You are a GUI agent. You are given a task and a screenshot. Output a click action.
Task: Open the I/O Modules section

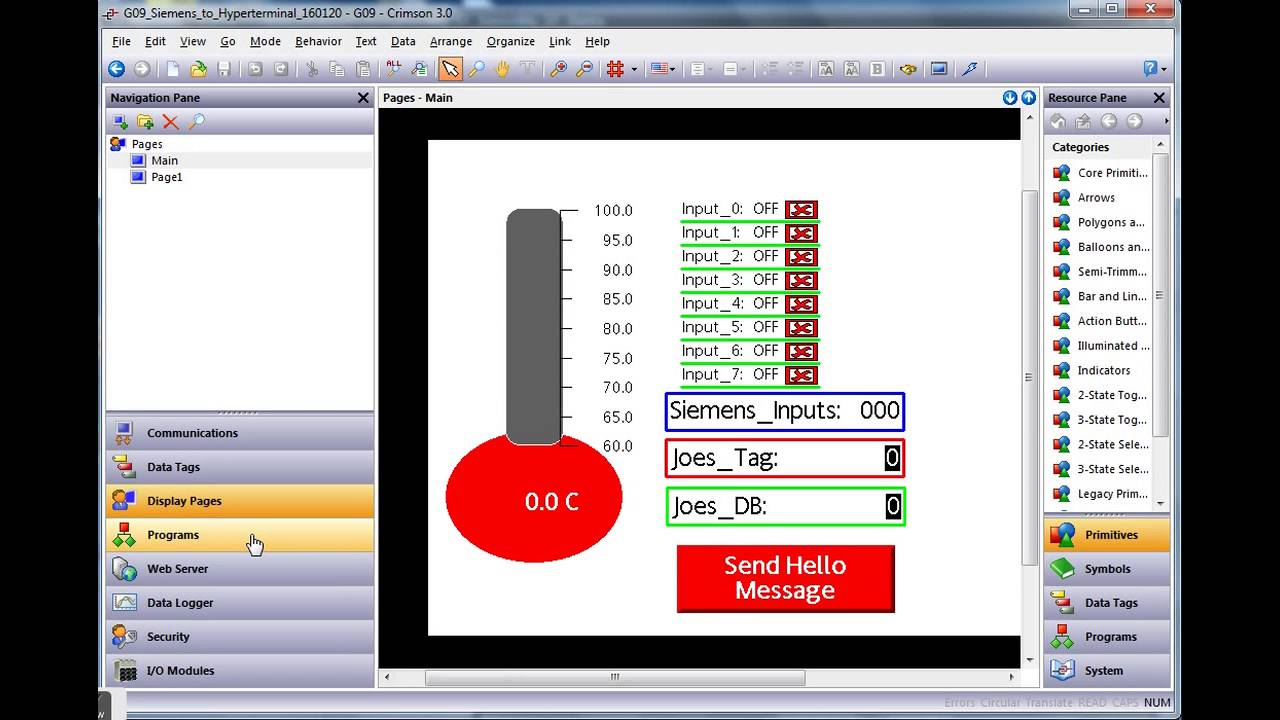pos(240,671)
